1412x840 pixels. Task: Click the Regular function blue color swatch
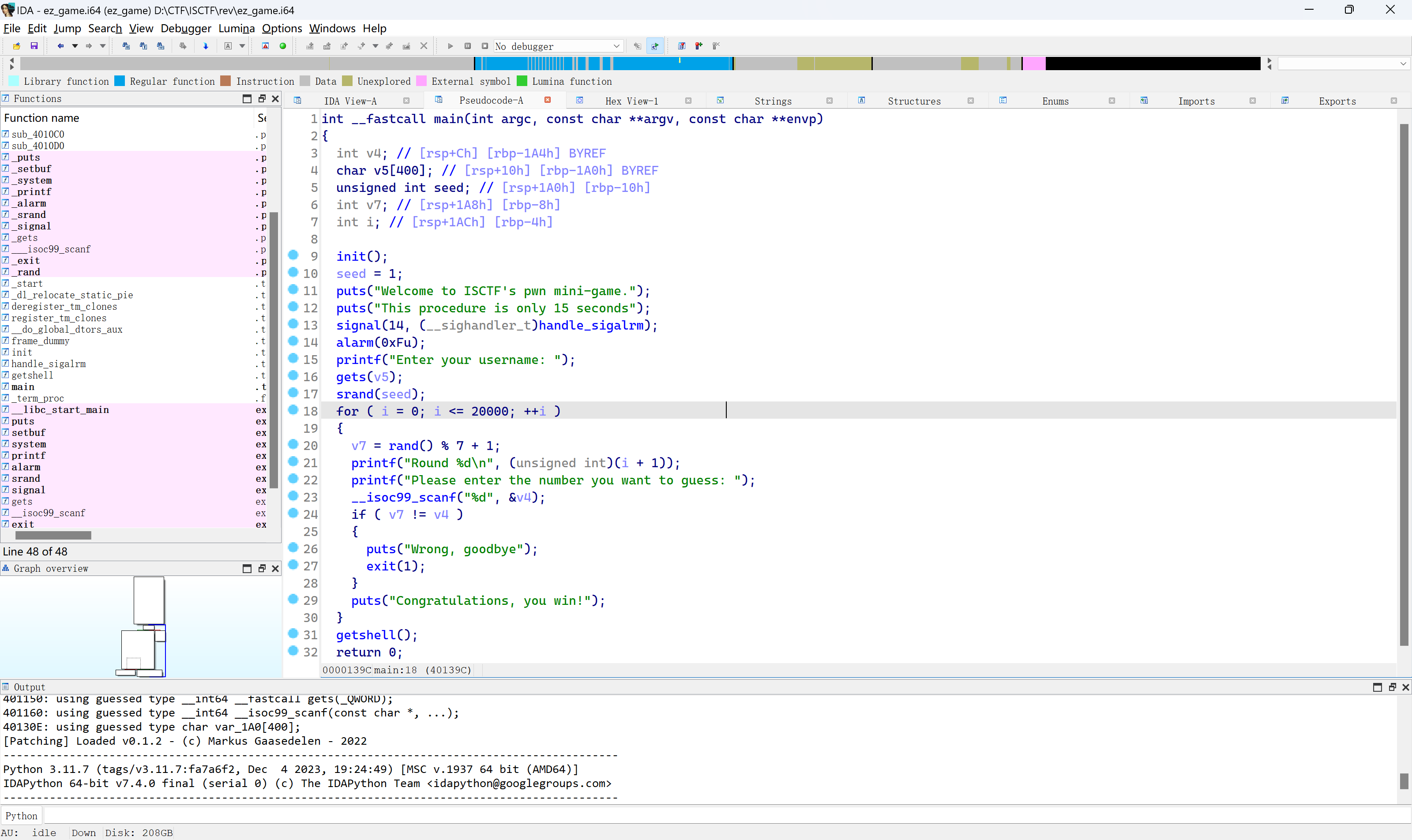120,81
